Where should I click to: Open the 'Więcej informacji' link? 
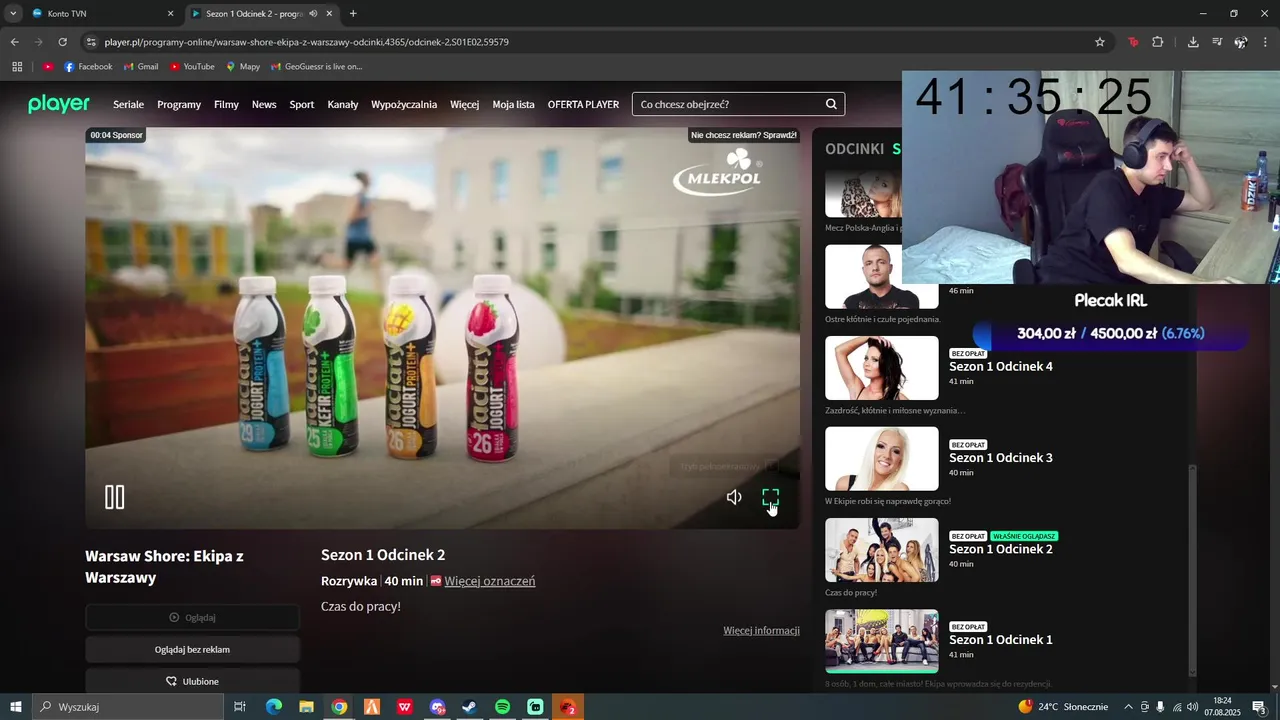coord(762,630)
